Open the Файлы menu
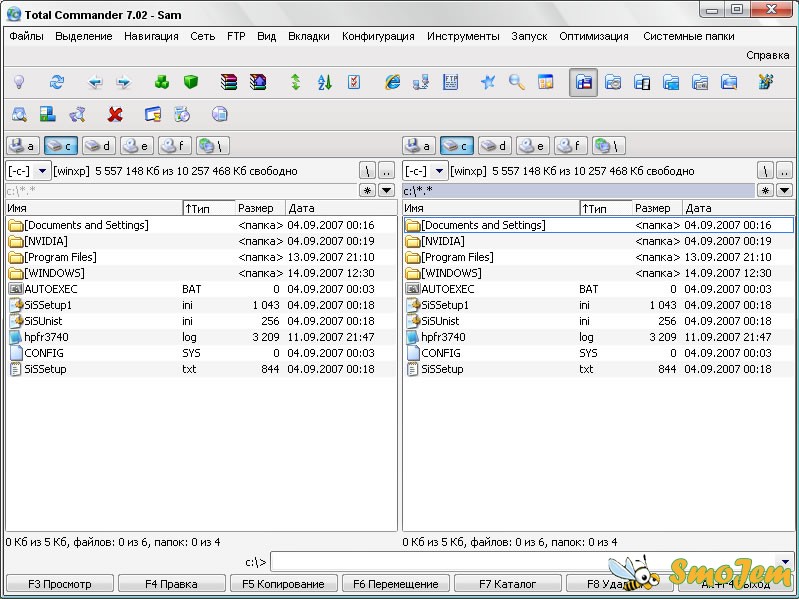Image resolution: width=799 pixels, height=599 pixels. point(26,36)
